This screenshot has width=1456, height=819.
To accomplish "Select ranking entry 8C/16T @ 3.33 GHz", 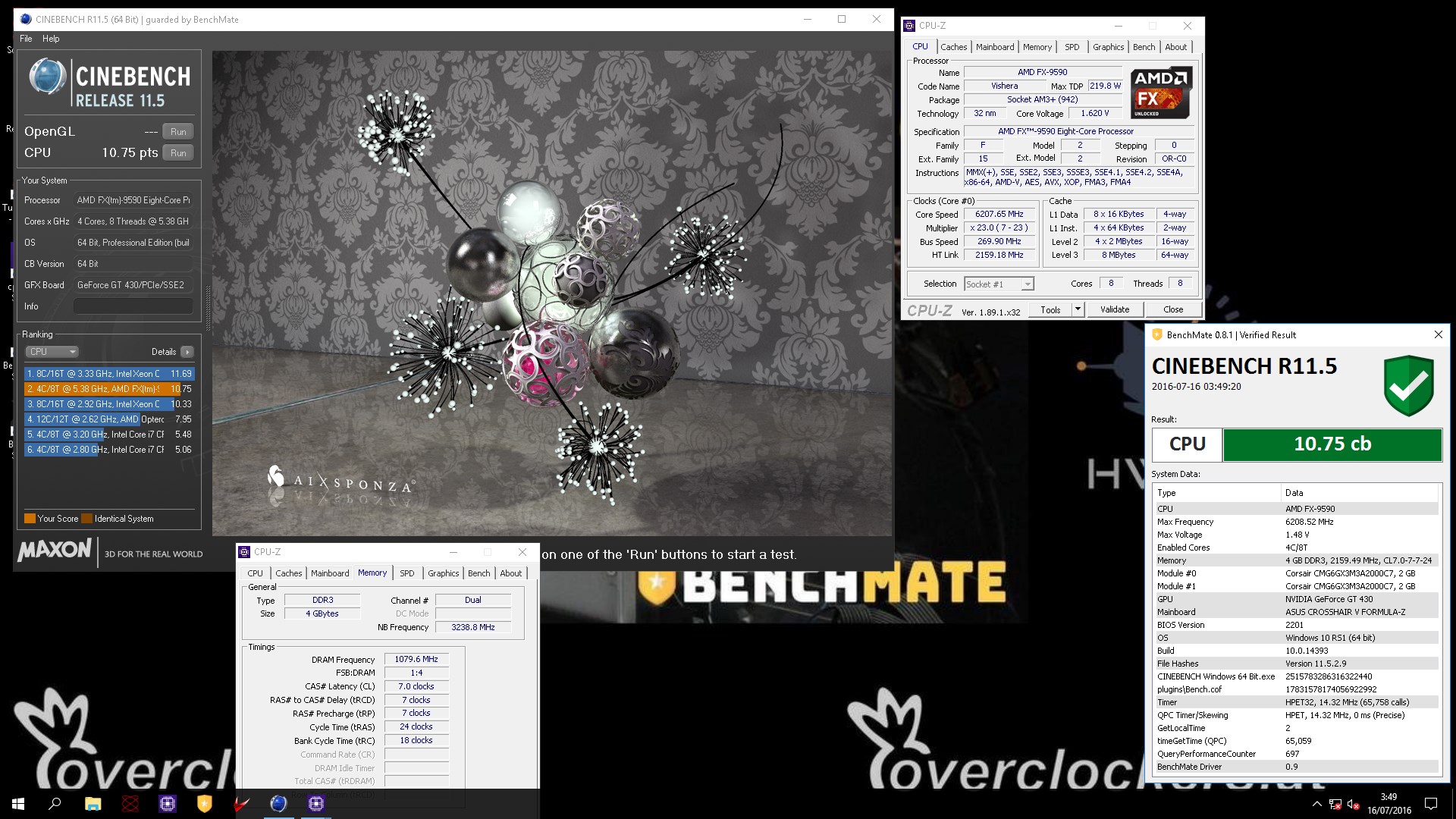I will [109, 374].
